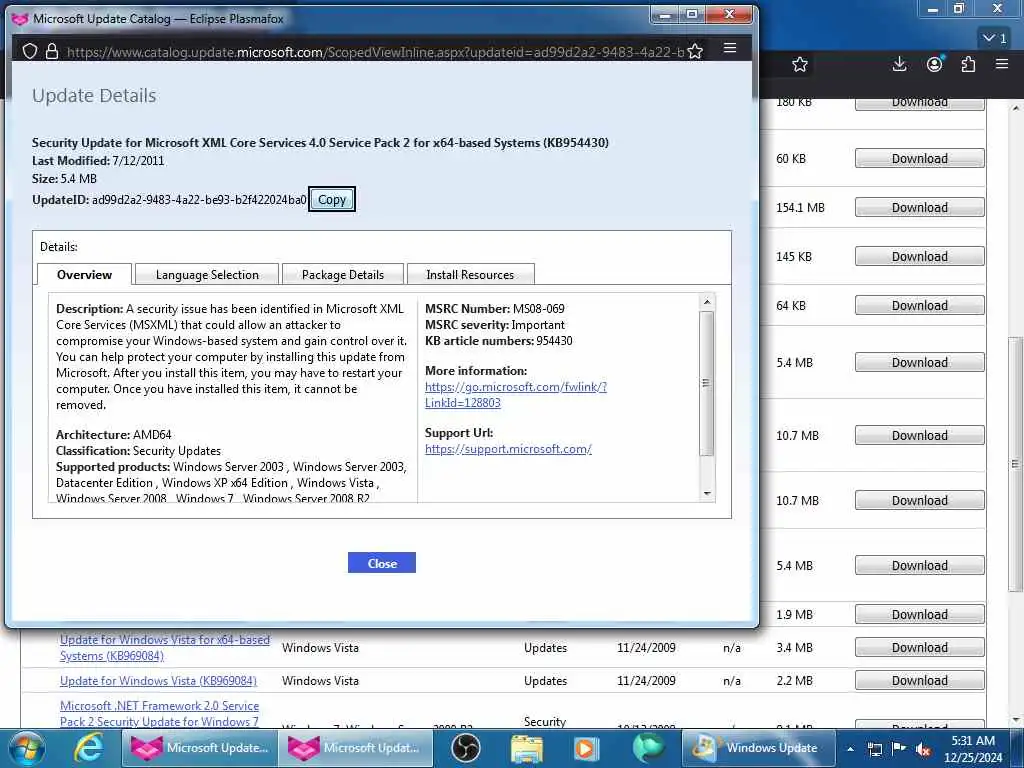Click the Architecture AMD64 text
The height and width of the screenshot is (768, 1024).
[x=114, y=434]
